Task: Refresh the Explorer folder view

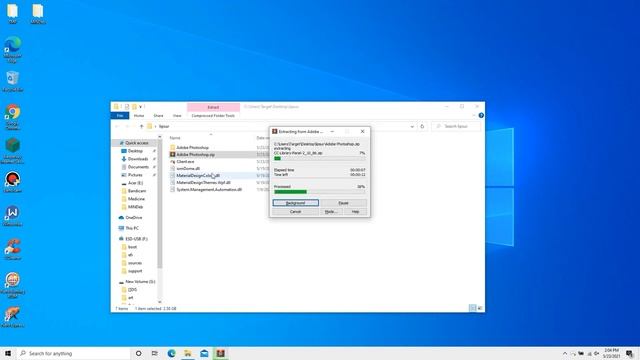Action: click(422, 127)
